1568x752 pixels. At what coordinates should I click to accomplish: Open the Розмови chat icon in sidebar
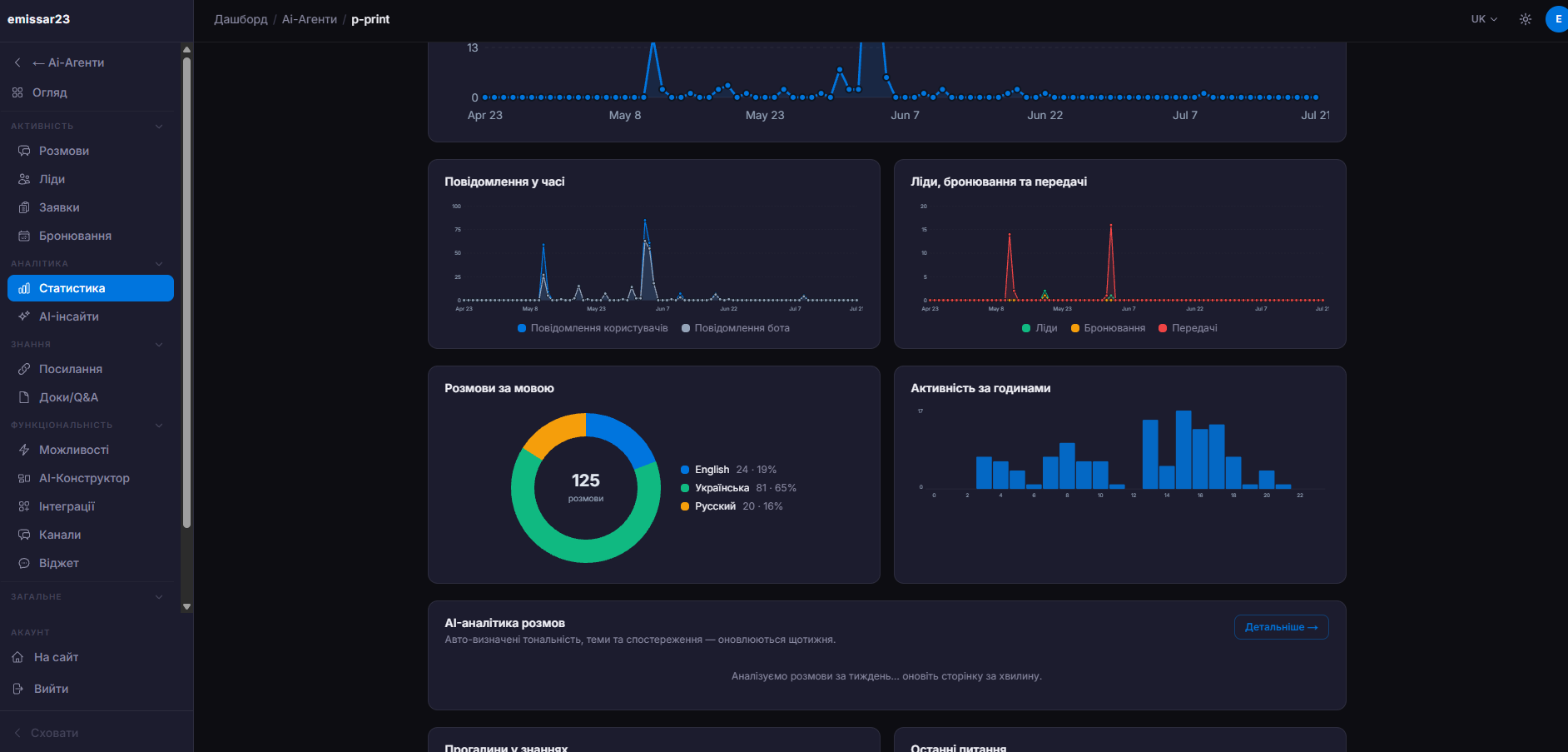click(24, 151)
